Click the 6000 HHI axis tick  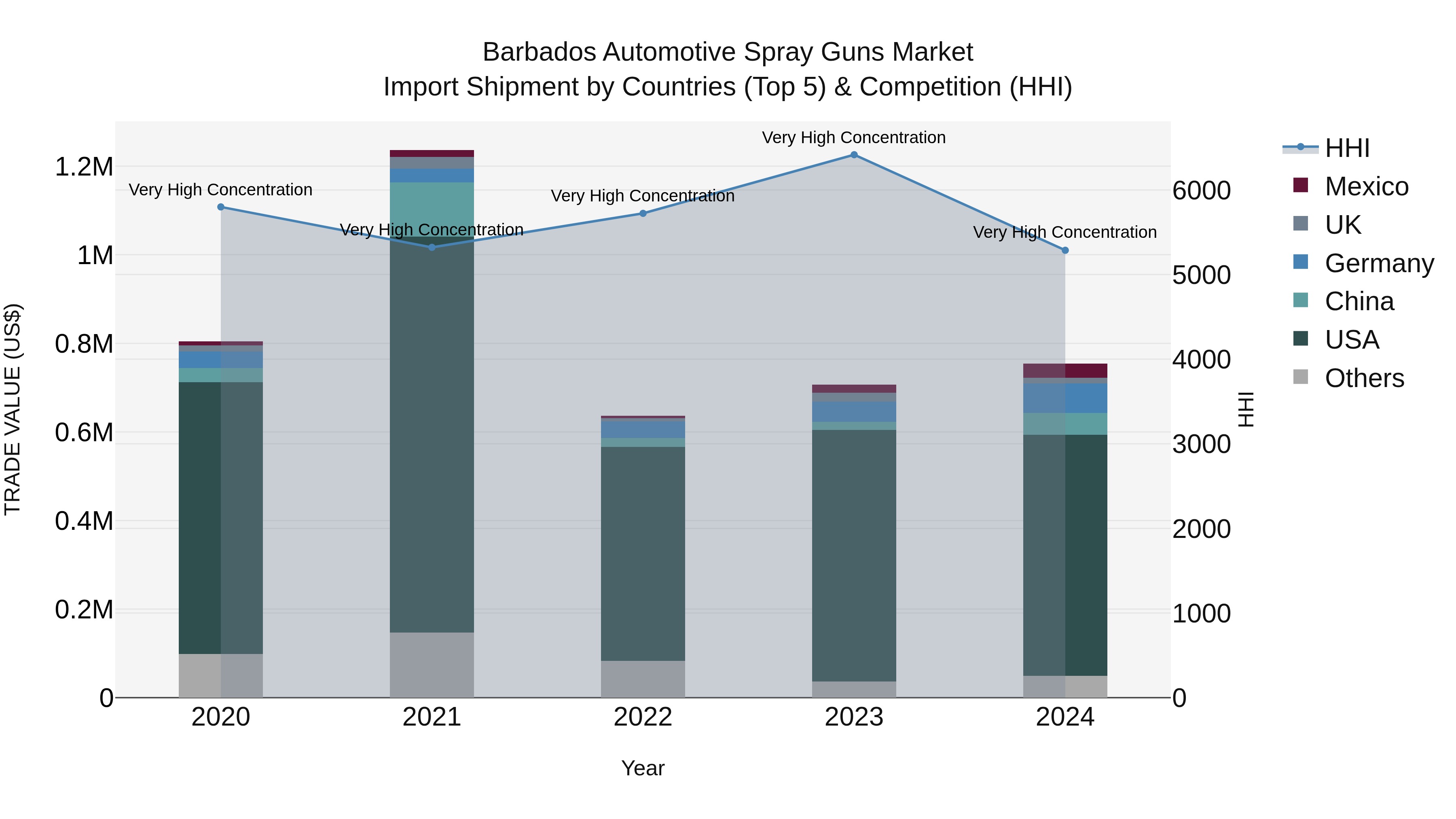pyautogui.click(x=1202, y=190)
